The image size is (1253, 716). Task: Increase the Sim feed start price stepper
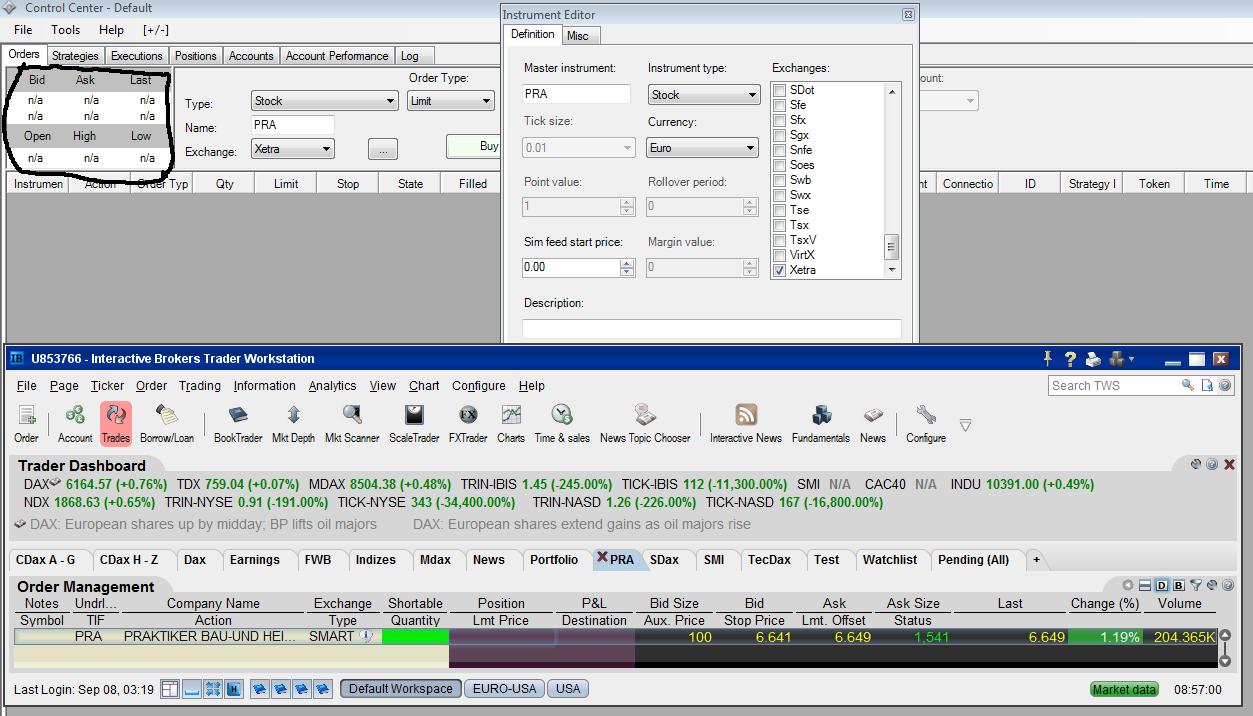628,263
